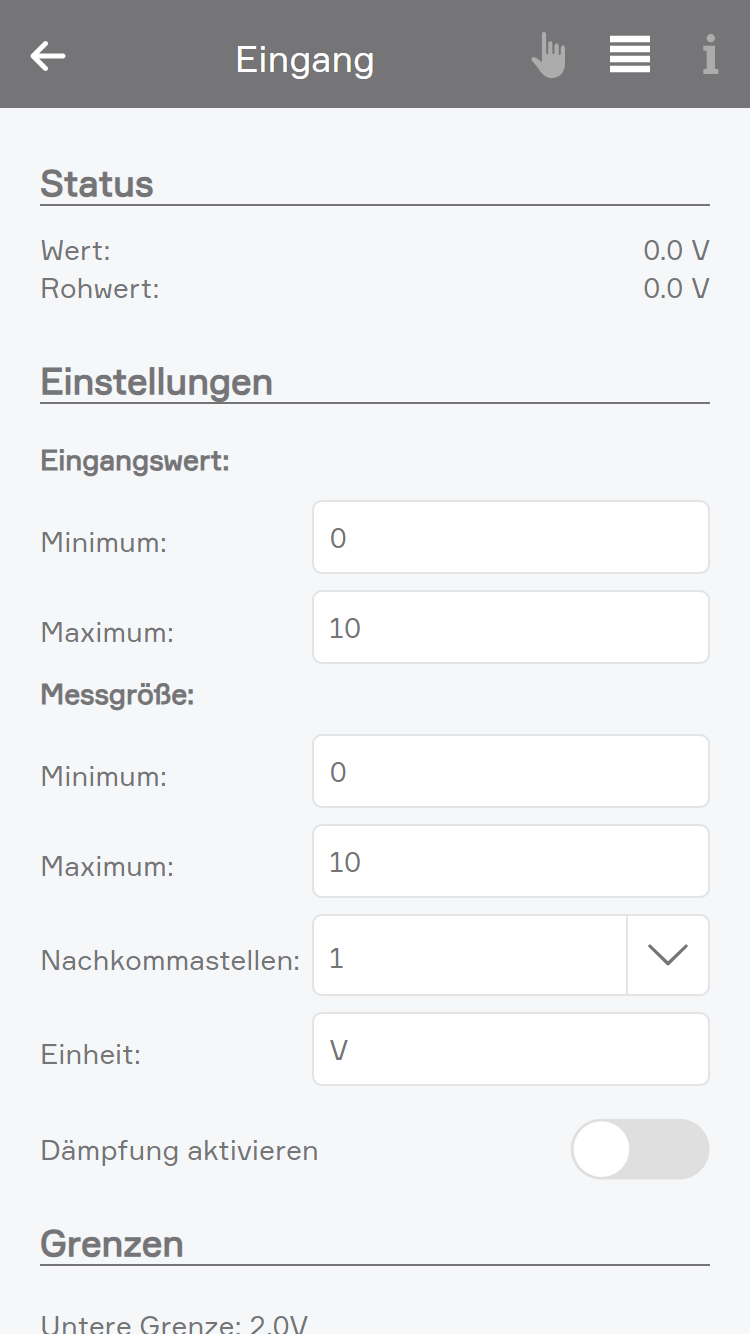This screenshot has height=1334, width=750.
Task: Go back using the arrow icon
Action: click(x=48, y=56)
